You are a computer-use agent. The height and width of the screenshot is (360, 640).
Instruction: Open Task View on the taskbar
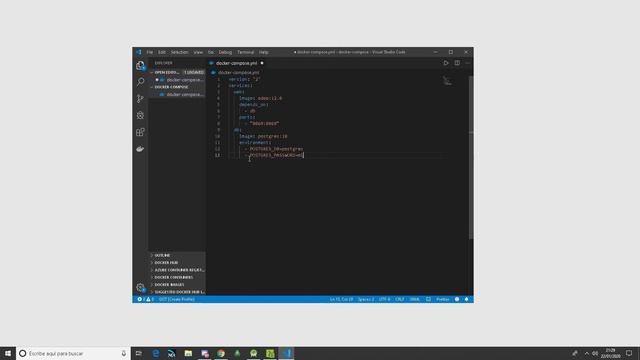[x=139, y=353]
